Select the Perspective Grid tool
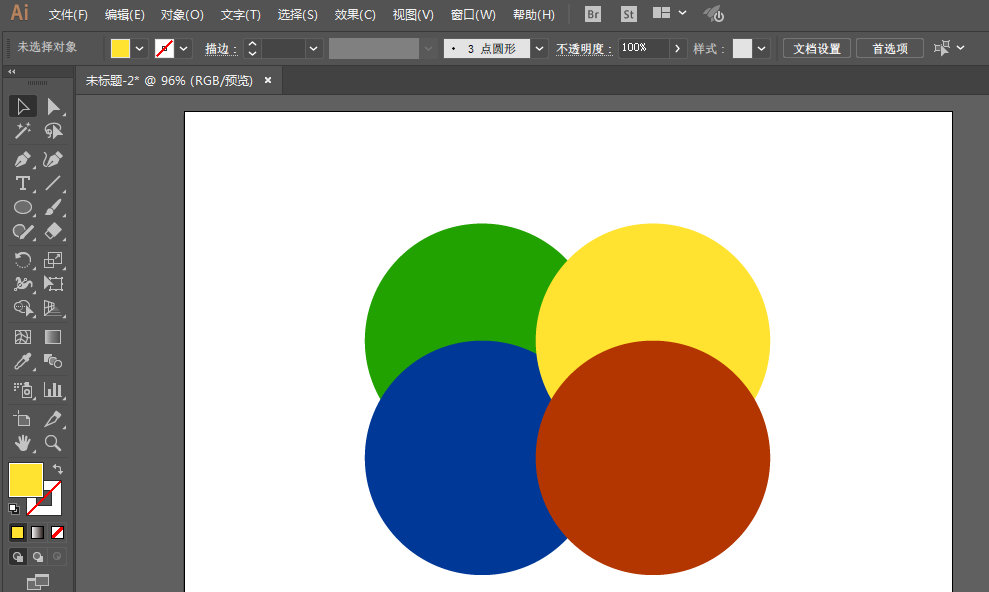The width and height of the screenshot is (989, 592). point(53,308)
